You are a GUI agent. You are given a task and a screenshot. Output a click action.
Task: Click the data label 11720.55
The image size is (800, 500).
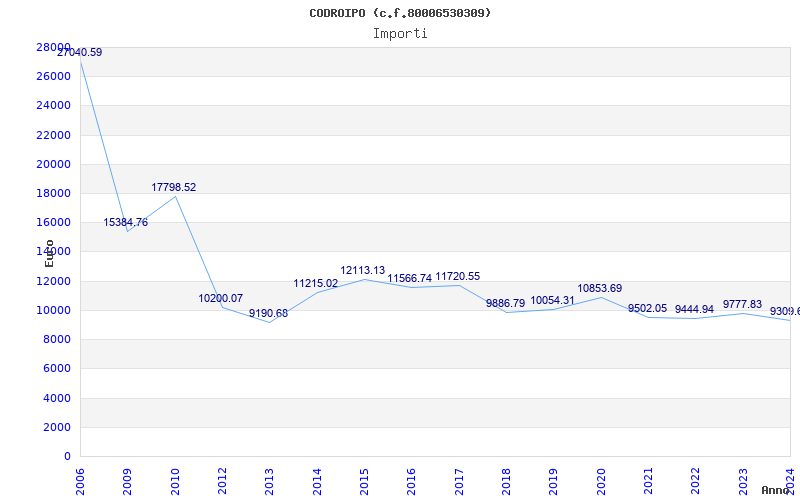pos(458,277)
